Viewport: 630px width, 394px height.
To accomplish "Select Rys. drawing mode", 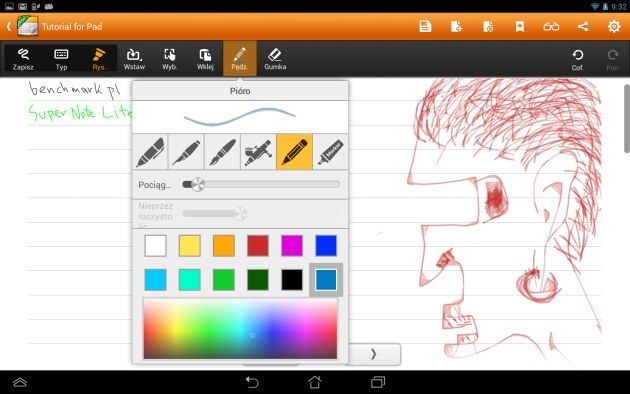I will coord(99,59).
